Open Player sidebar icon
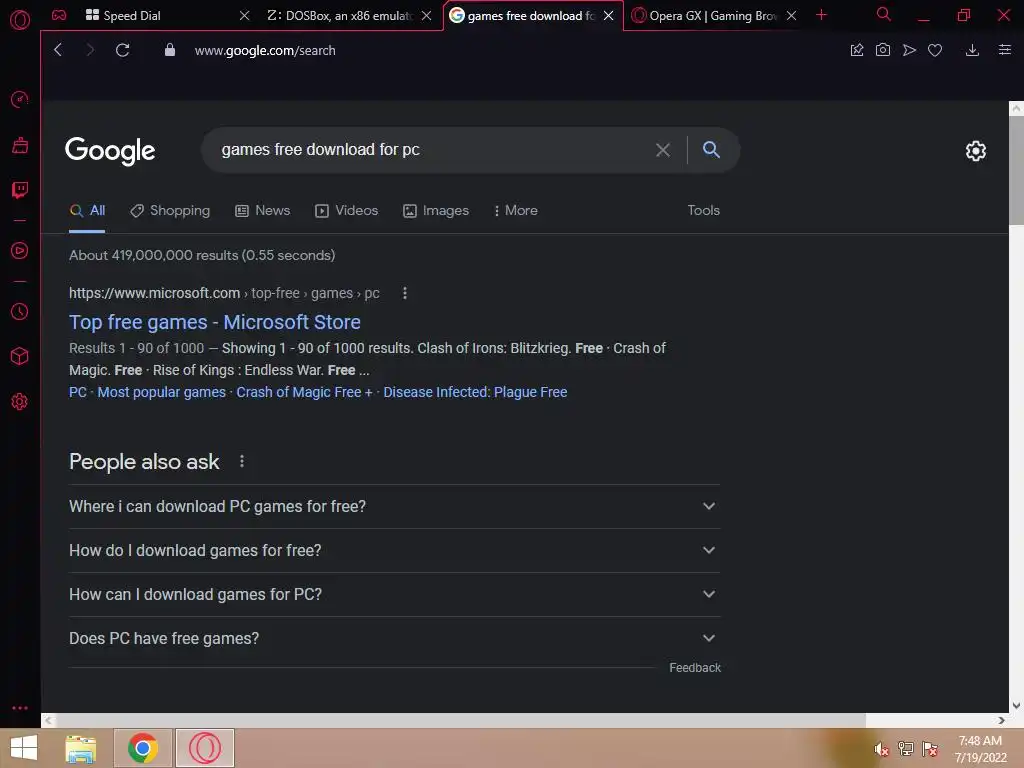1024x768 pixels. 20,251
